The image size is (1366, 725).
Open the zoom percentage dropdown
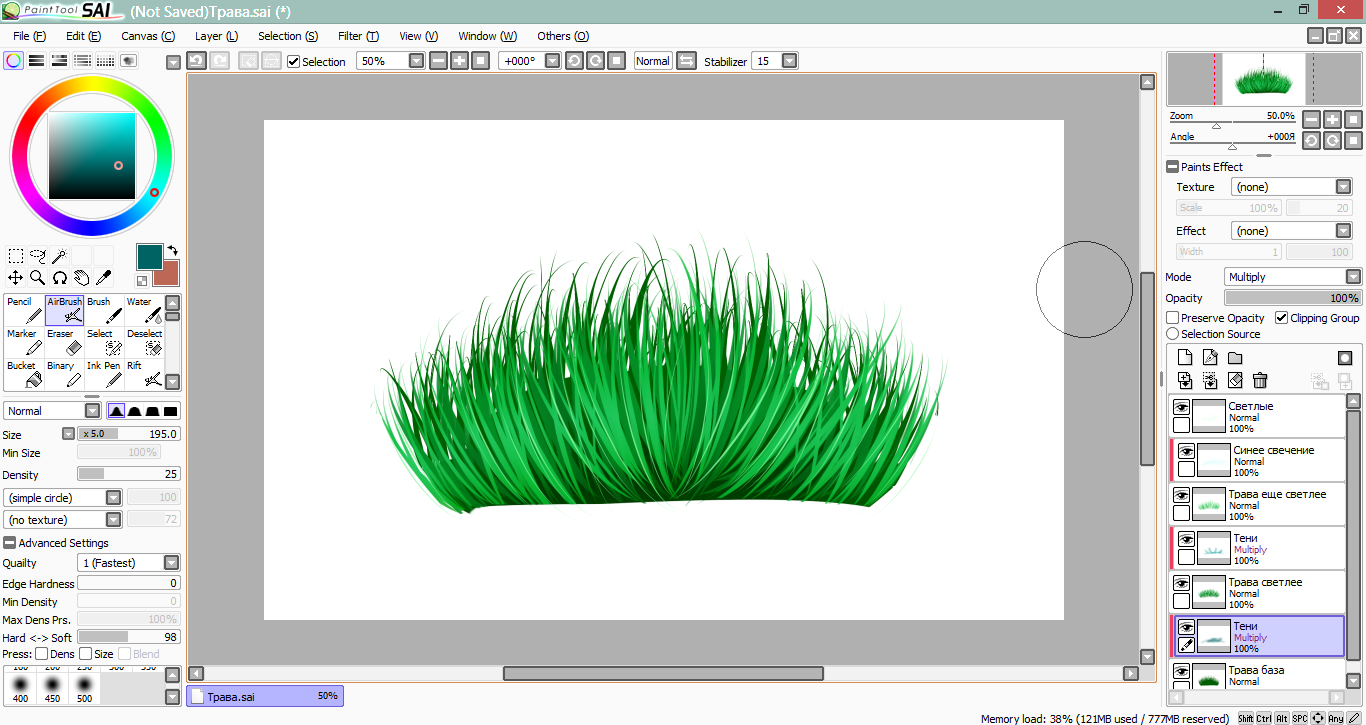click(x=417, y=61)
